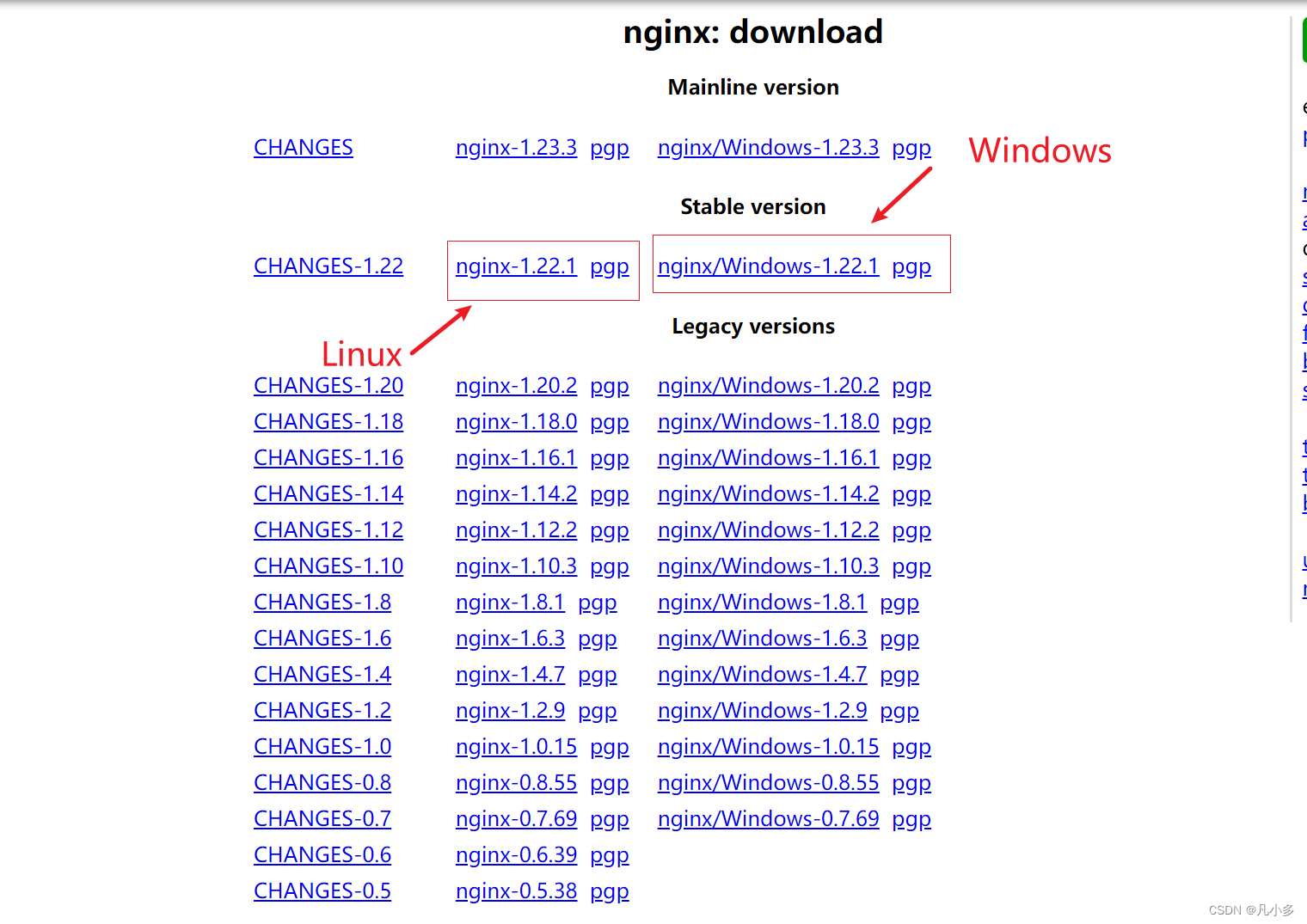The width and height of the screenshot is (1307, 924).
Task: Open pgp signature for nginx-1.18.0
Action: click(x=610, y=422)
